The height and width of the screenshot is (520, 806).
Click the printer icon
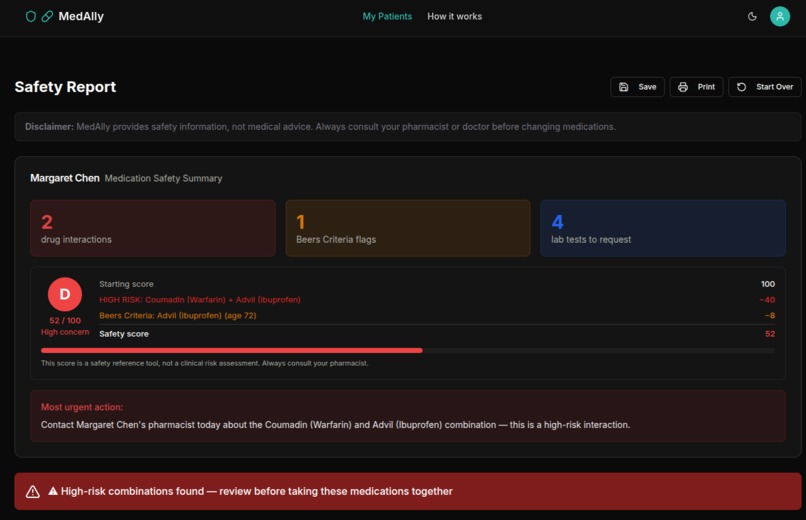[683, 87]
